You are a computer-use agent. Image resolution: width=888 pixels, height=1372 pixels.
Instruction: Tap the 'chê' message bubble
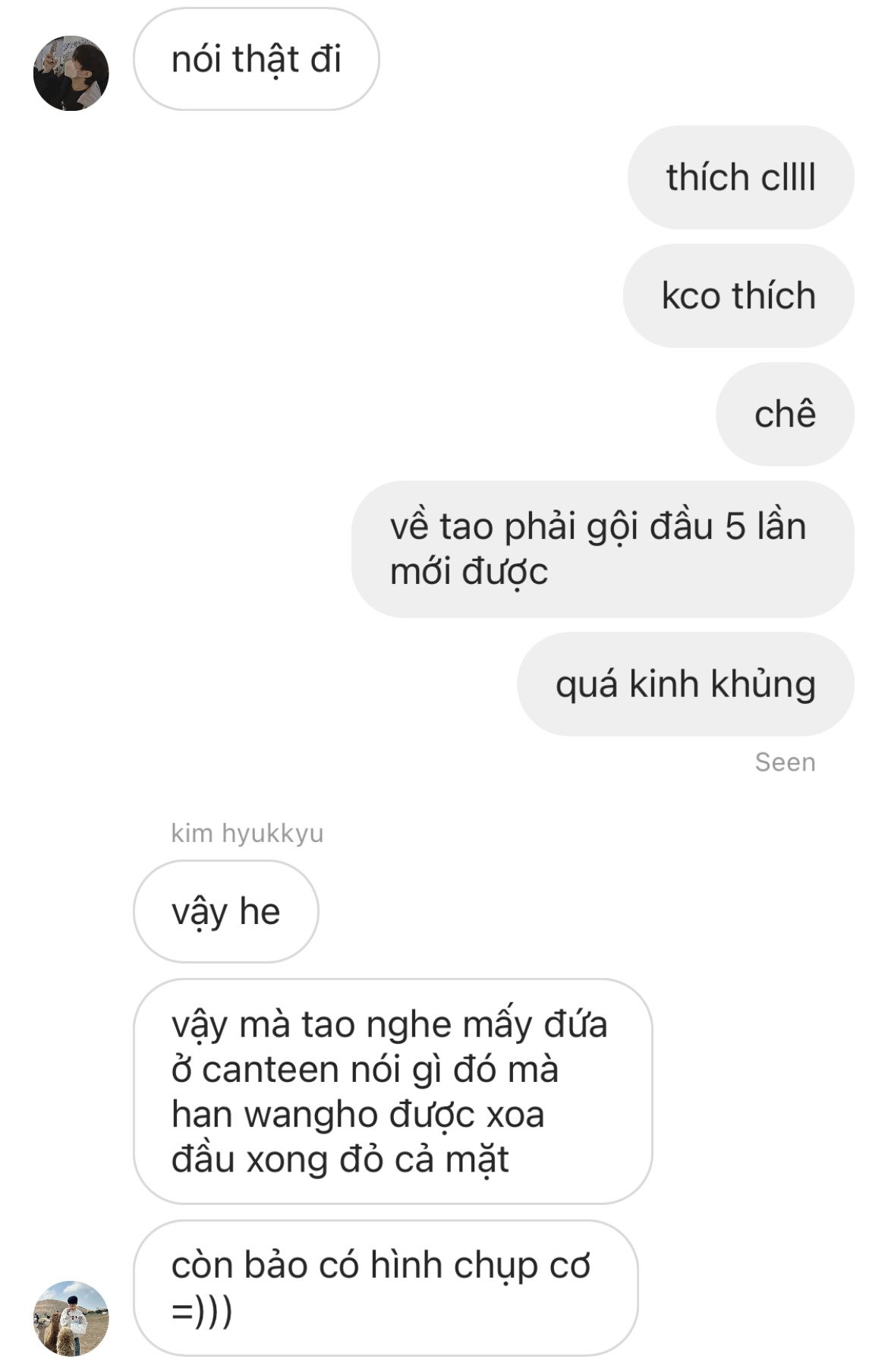point(785,414)
